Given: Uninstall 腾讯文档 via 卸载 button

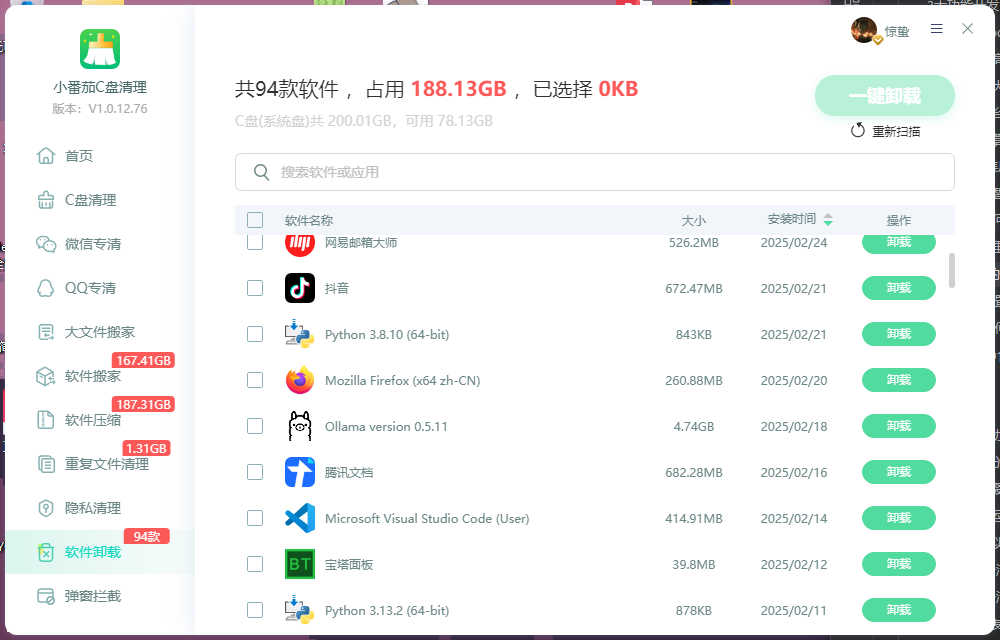Looking at the screenshot, I should (x=899, y=472).
